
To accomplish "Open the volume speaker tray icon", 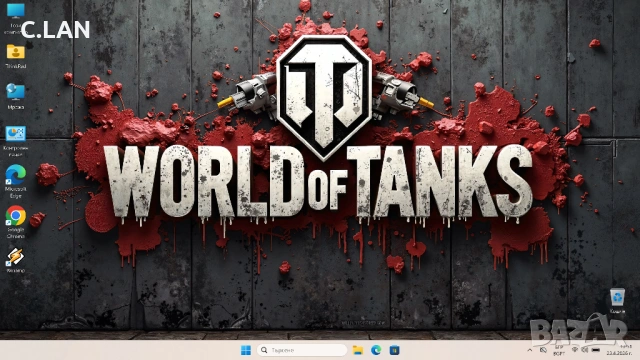I will point(585,350).
